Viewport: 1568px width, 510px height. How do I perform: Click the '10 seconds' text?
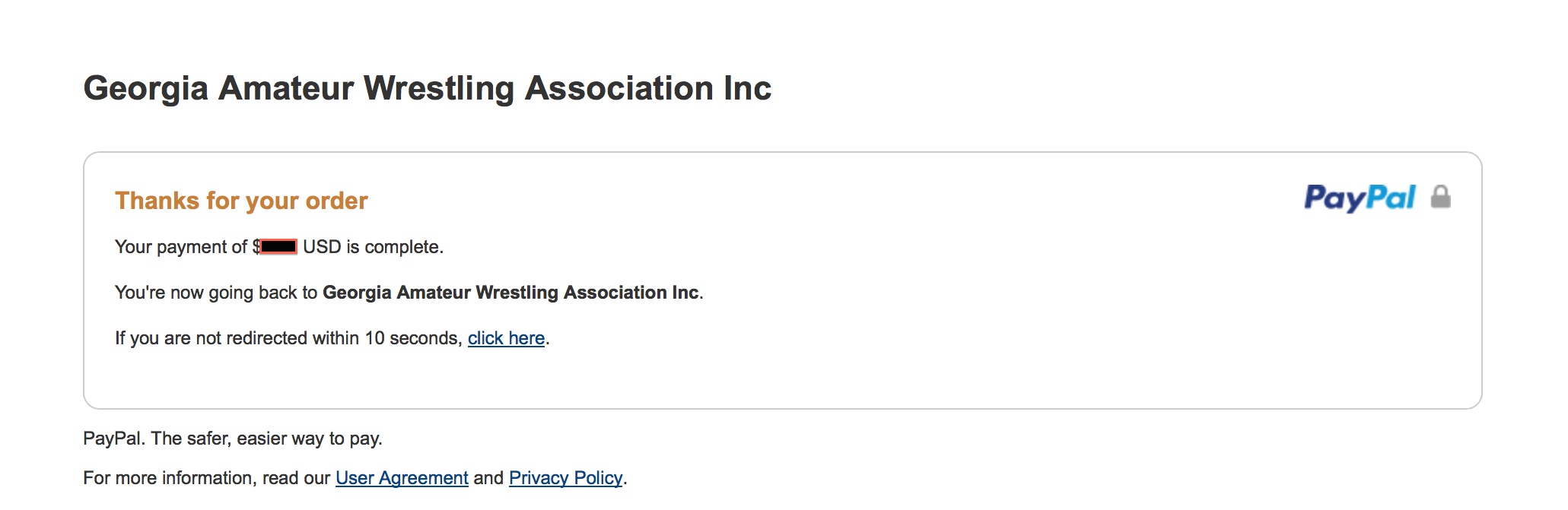coord(412,338)
